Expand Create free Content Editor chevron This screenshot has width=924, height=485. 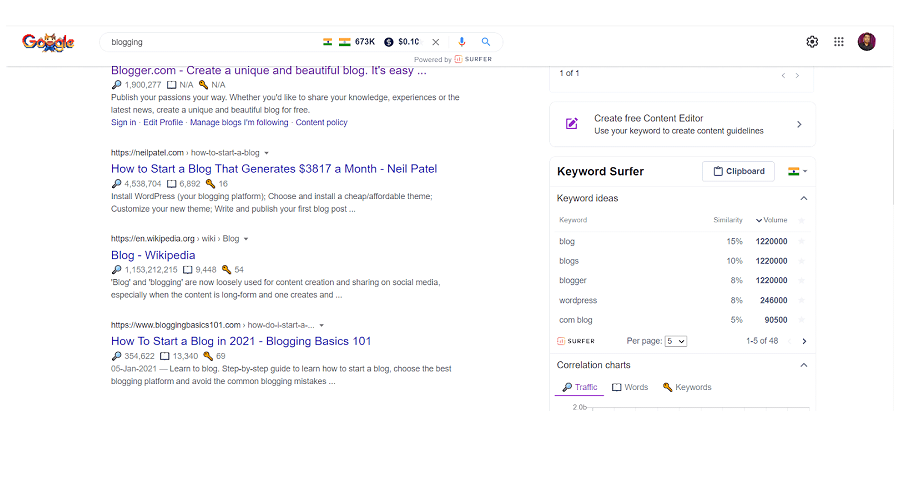coord(799,124)
